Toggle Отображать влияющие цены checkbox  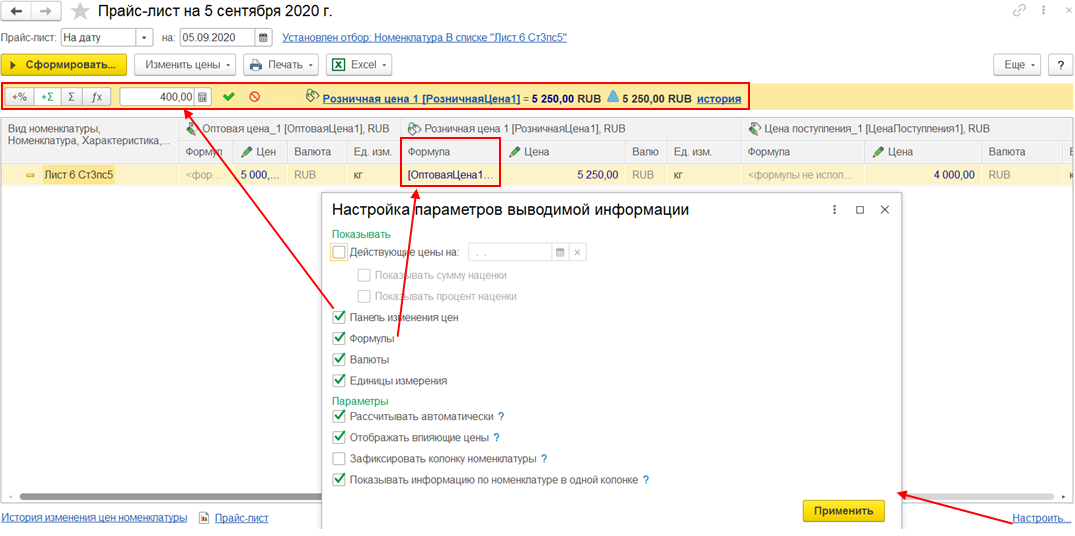tap(339, 437)
